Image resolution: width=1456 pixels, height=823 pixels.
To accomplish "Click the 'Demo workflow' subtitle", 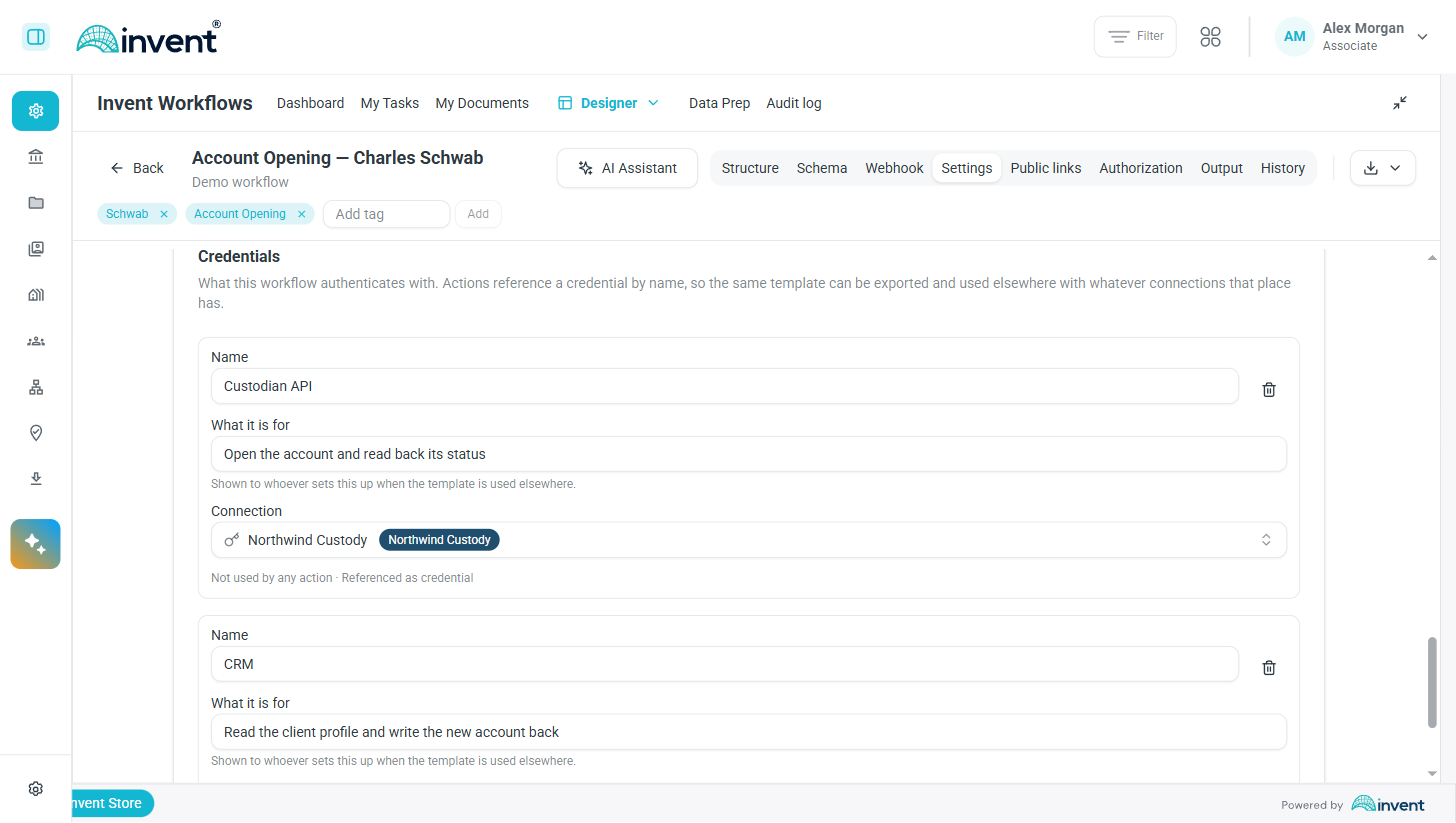I will click(240, 182).
